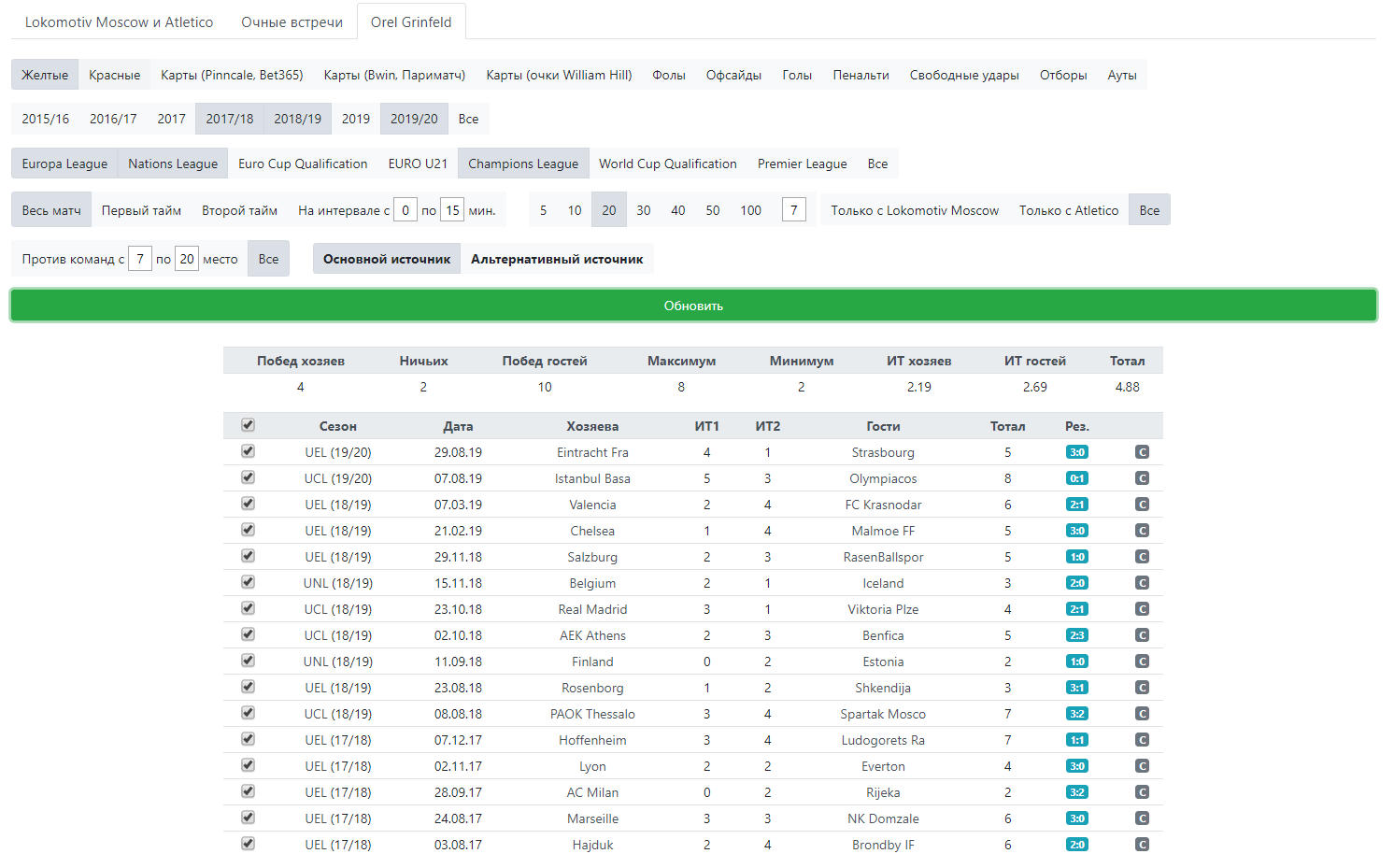
Task: Open the 2:1 result badge for Real Madrid
Action: [x=1077, y=609]
